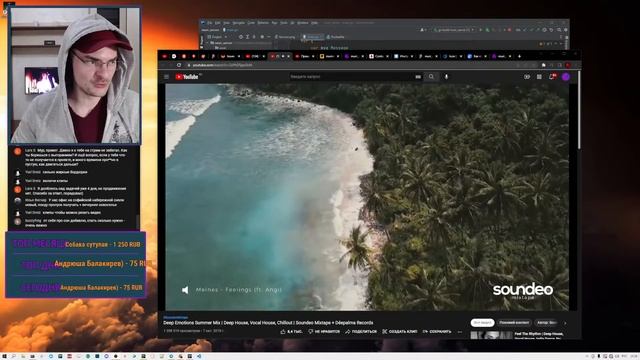Open the IDE run configuration dropdown
Screen dimensions: 640x360
point(454,30)
